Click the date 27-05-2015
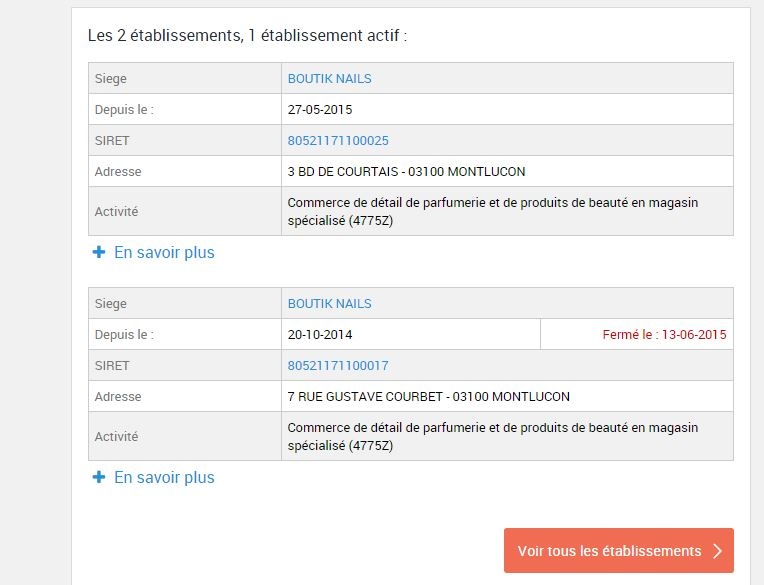 pos(320,110)
